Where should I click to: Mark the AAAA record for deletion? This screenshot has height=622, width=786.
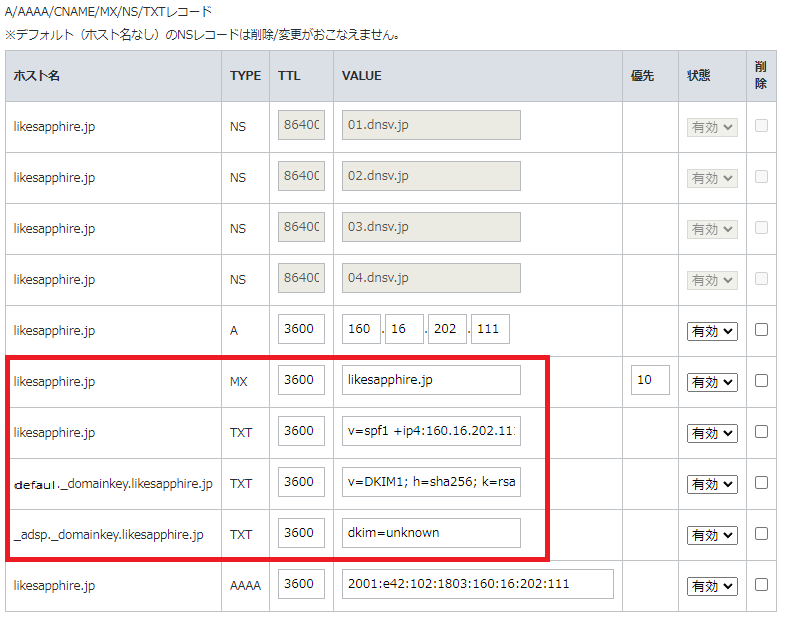point(761,584)
